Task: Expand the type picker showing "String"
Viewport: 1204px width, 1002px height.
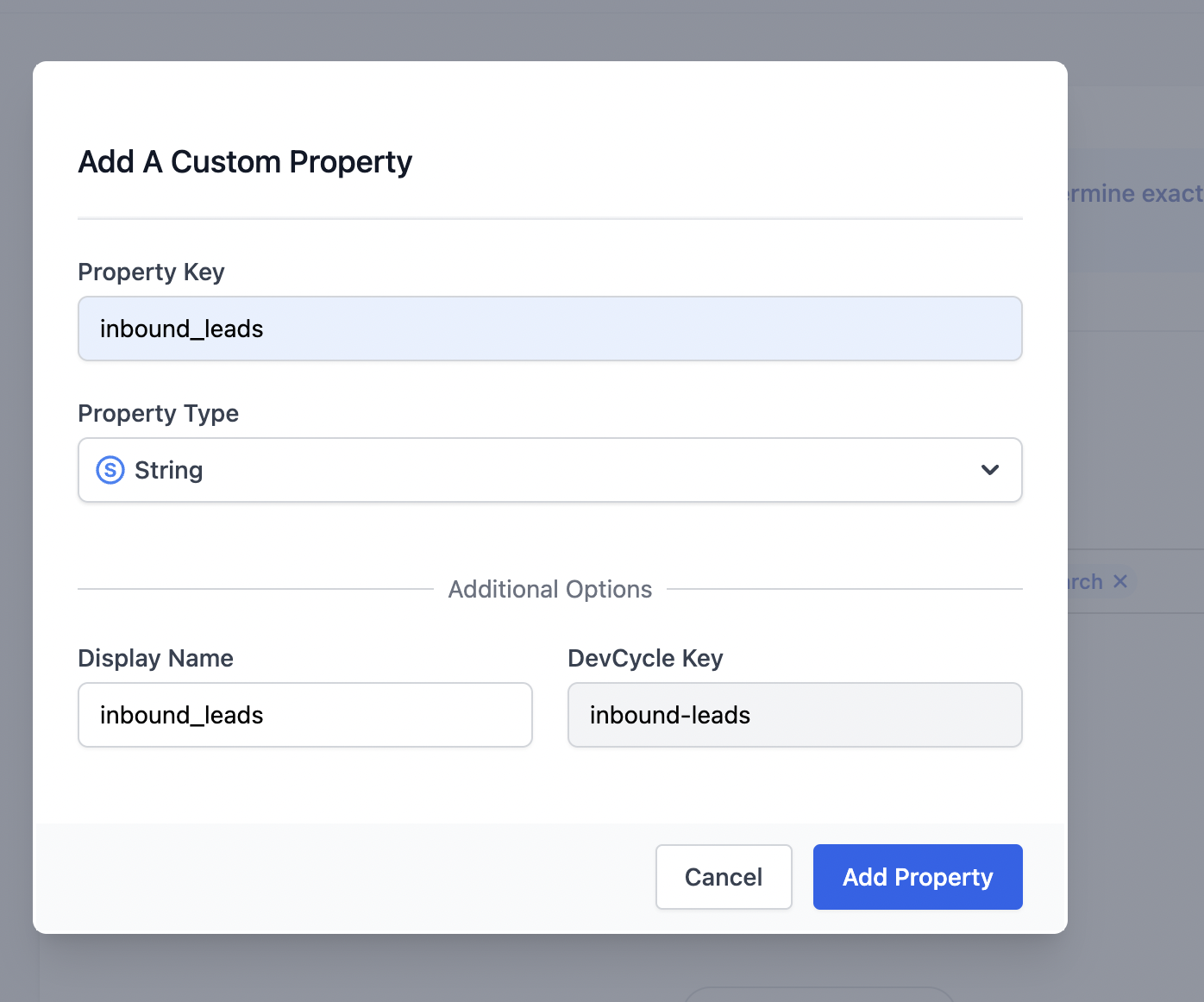Action: pos(550,470)
